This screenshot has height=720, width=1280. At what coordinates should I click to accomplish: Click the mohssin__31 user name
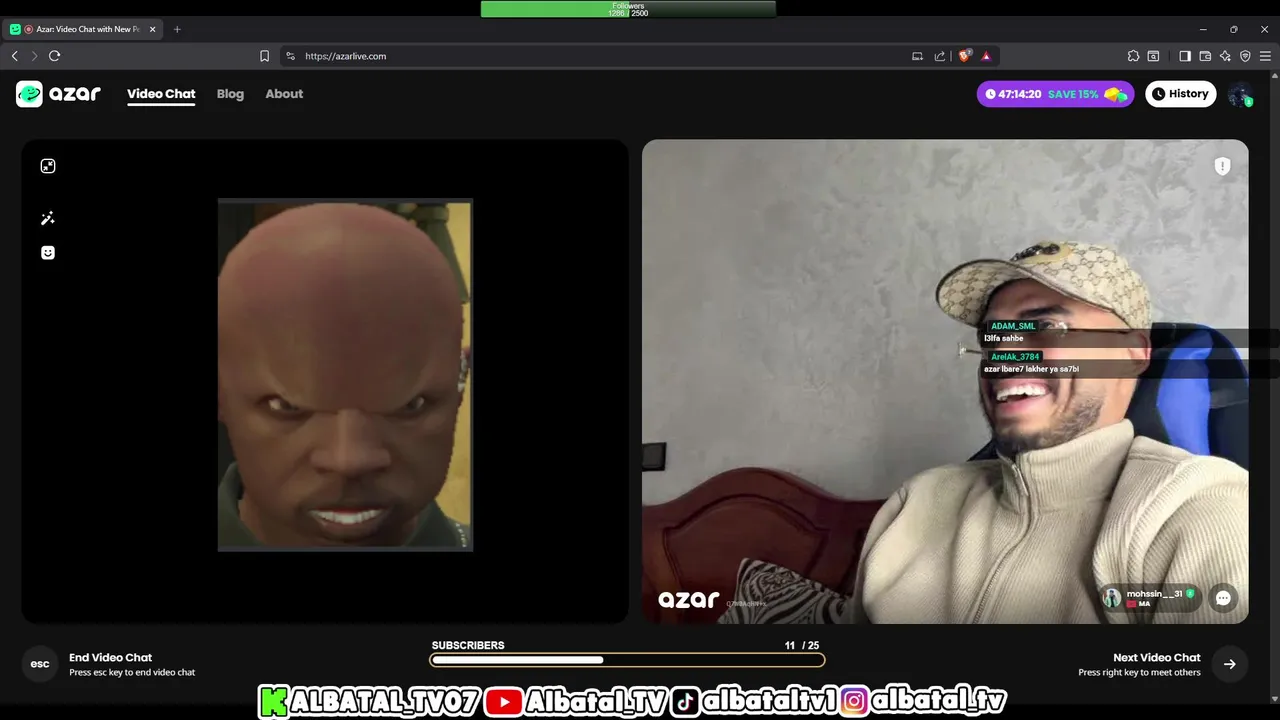tap(1154, 594)
